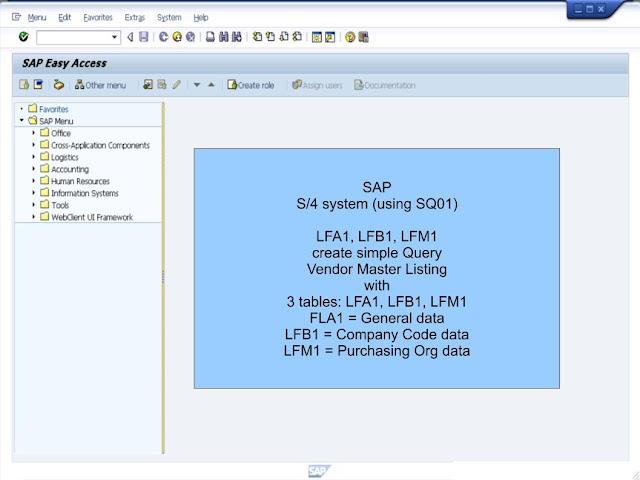Click the Add to Favorites icon

click(x=148, y=84)
